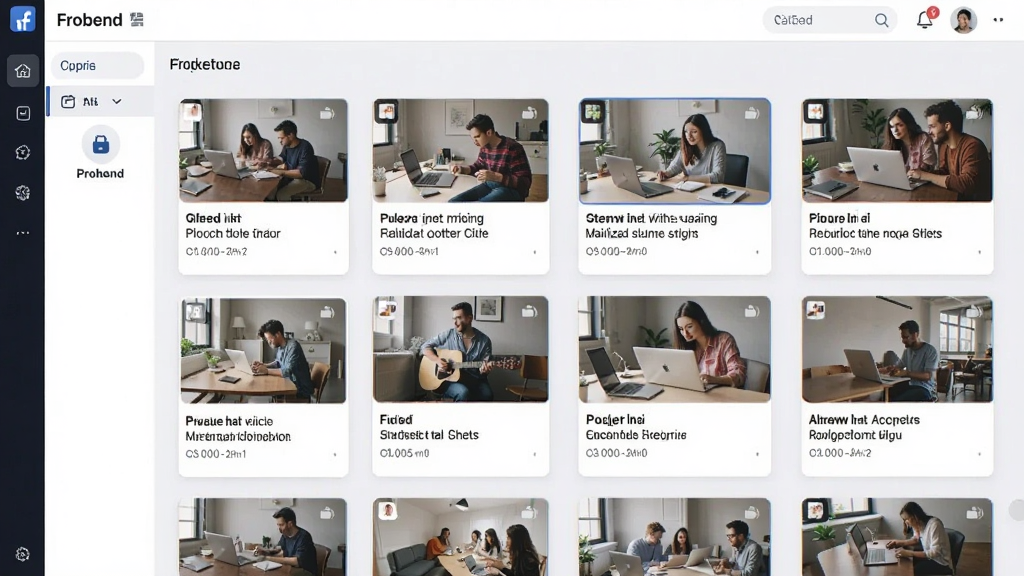Image resolution: width=1024 pixels, height=576 pixels.
Task: Open the thumbnail on the 'Stenw inal' card
Action: [675, 151]
